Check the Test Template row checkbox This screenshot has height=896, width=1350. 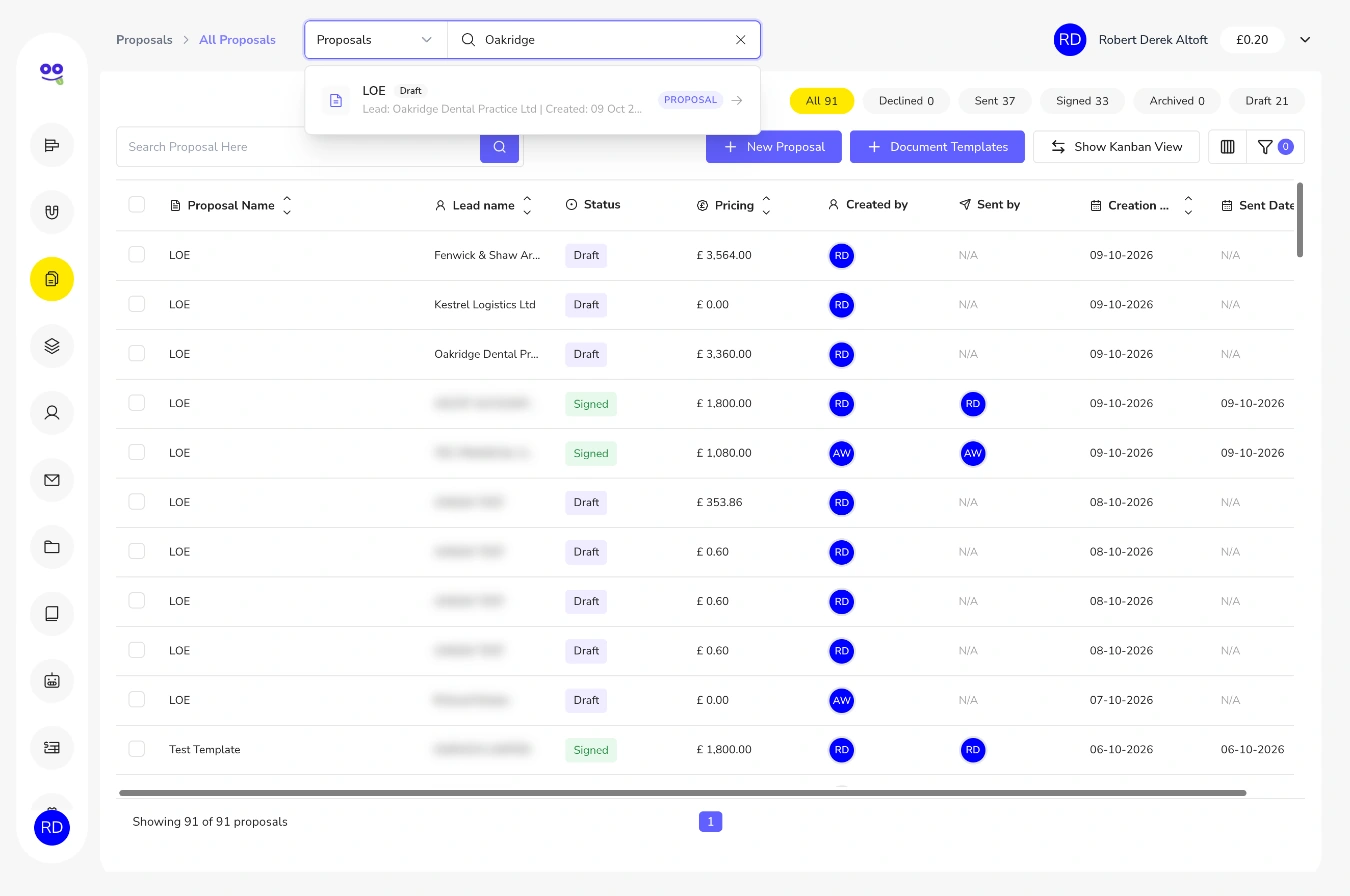[137, 749]
